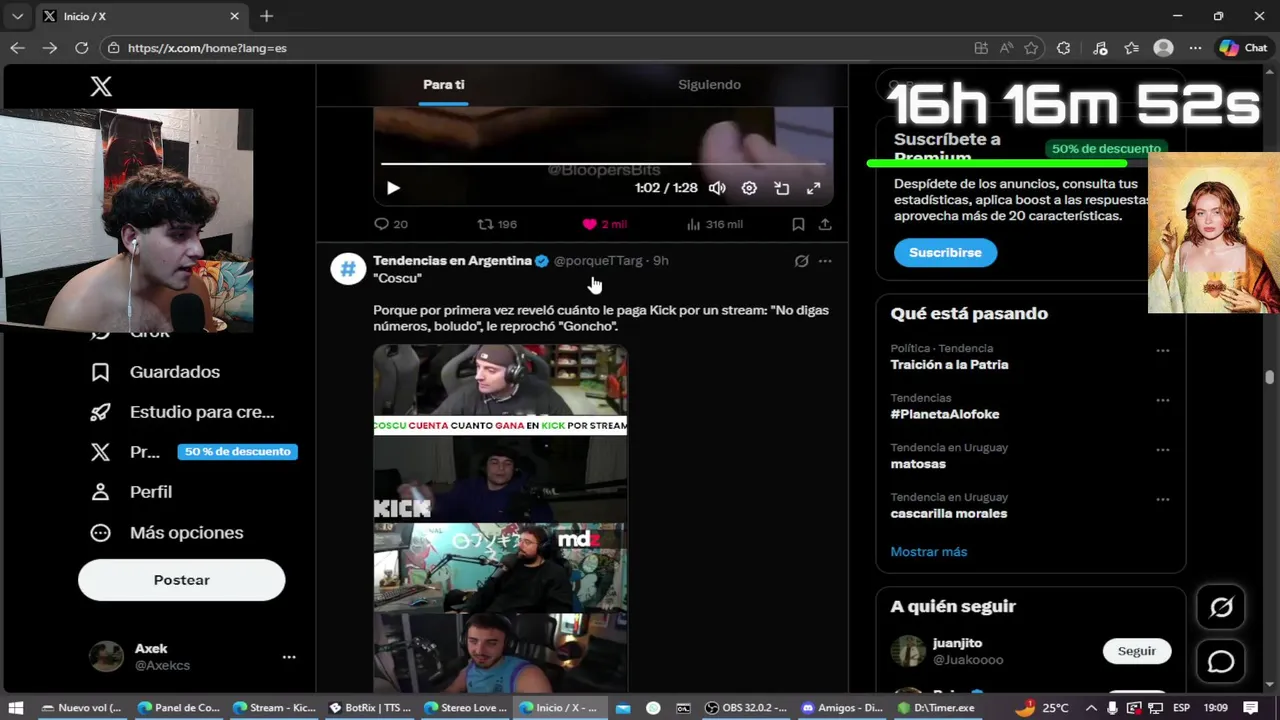Open media control icon in Edge toolbar
The width and height of the screenshot is (1280, 720).
(x=1100, y=48)
